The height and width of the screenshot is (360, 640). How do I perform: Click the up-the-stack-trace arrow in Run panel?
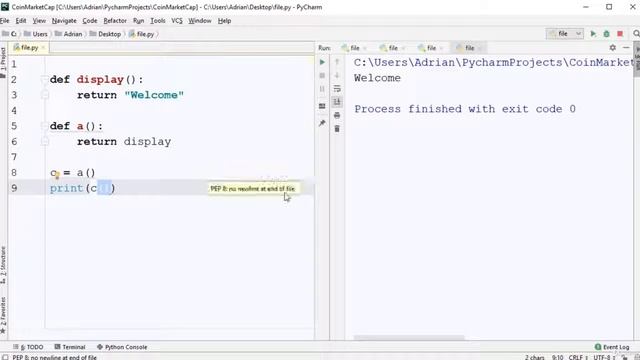[x=337, y=62]
